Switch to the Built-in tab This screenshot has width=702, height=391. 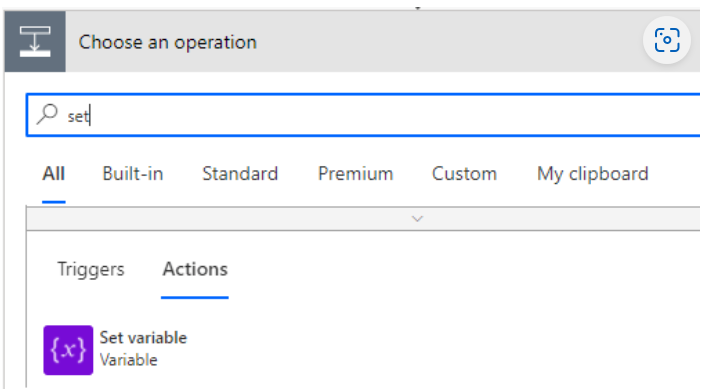pyautogui.click(x=133, y=174)
